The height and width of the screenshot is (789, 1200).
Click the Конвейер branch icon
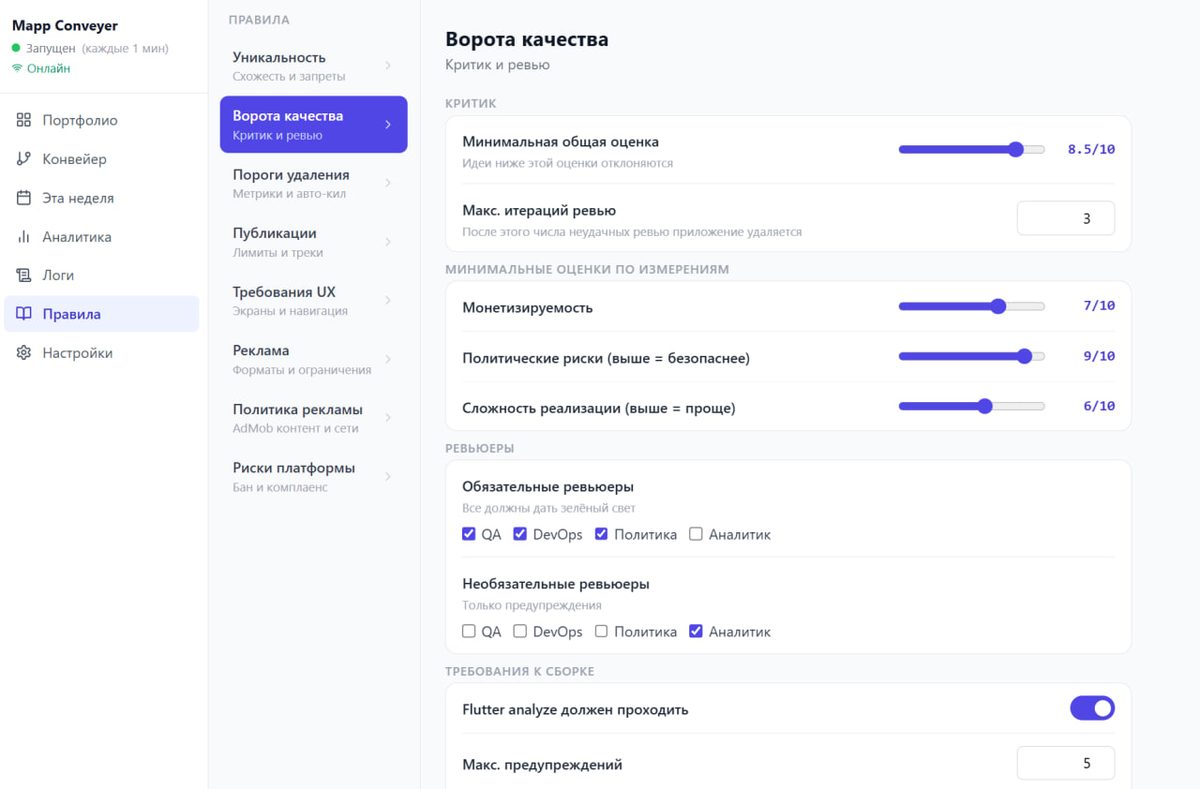point(24,159)
